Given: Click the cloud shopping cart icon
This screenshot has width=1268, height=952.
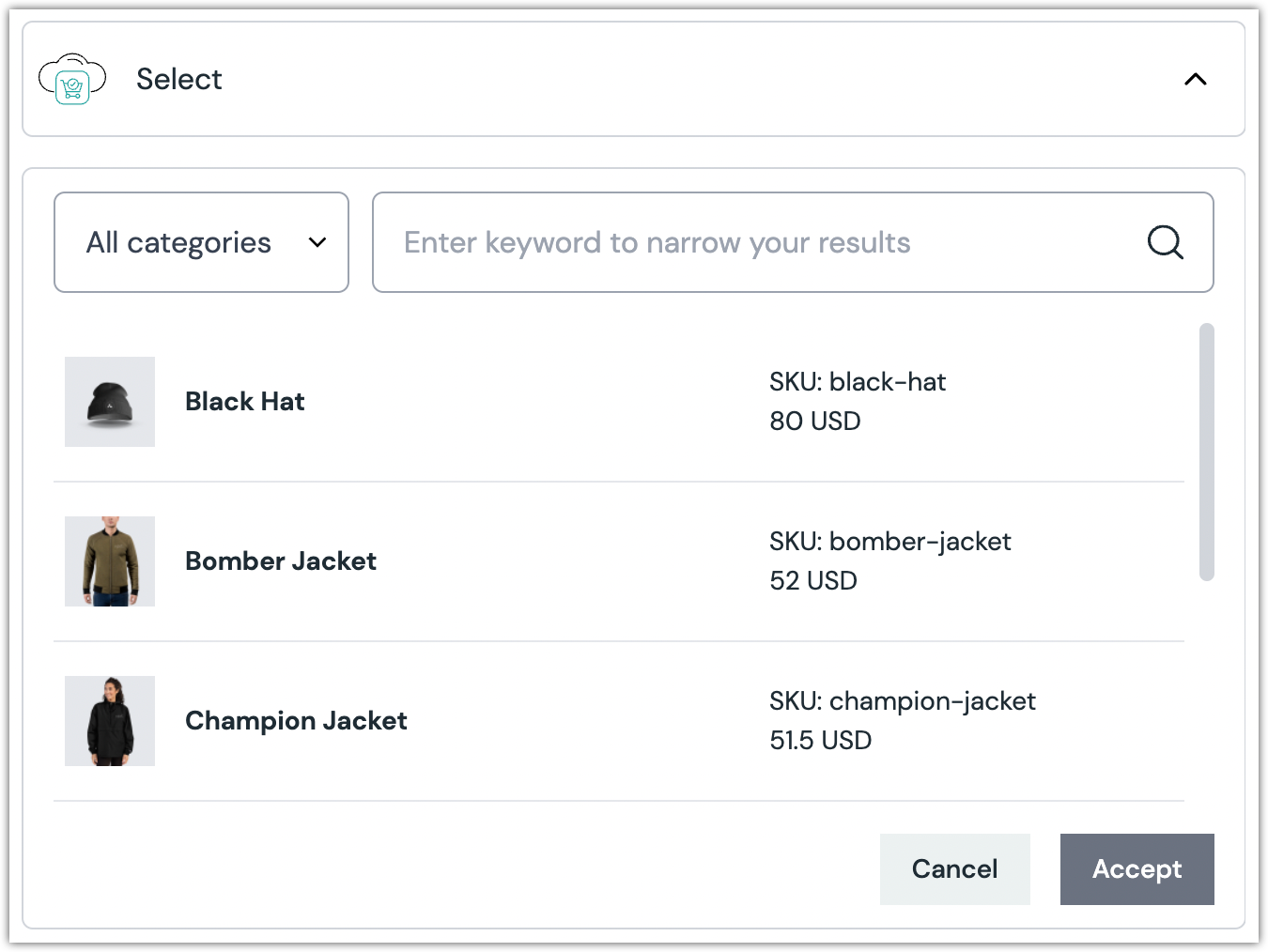Looking at the screenshot, I should (72, 80).
